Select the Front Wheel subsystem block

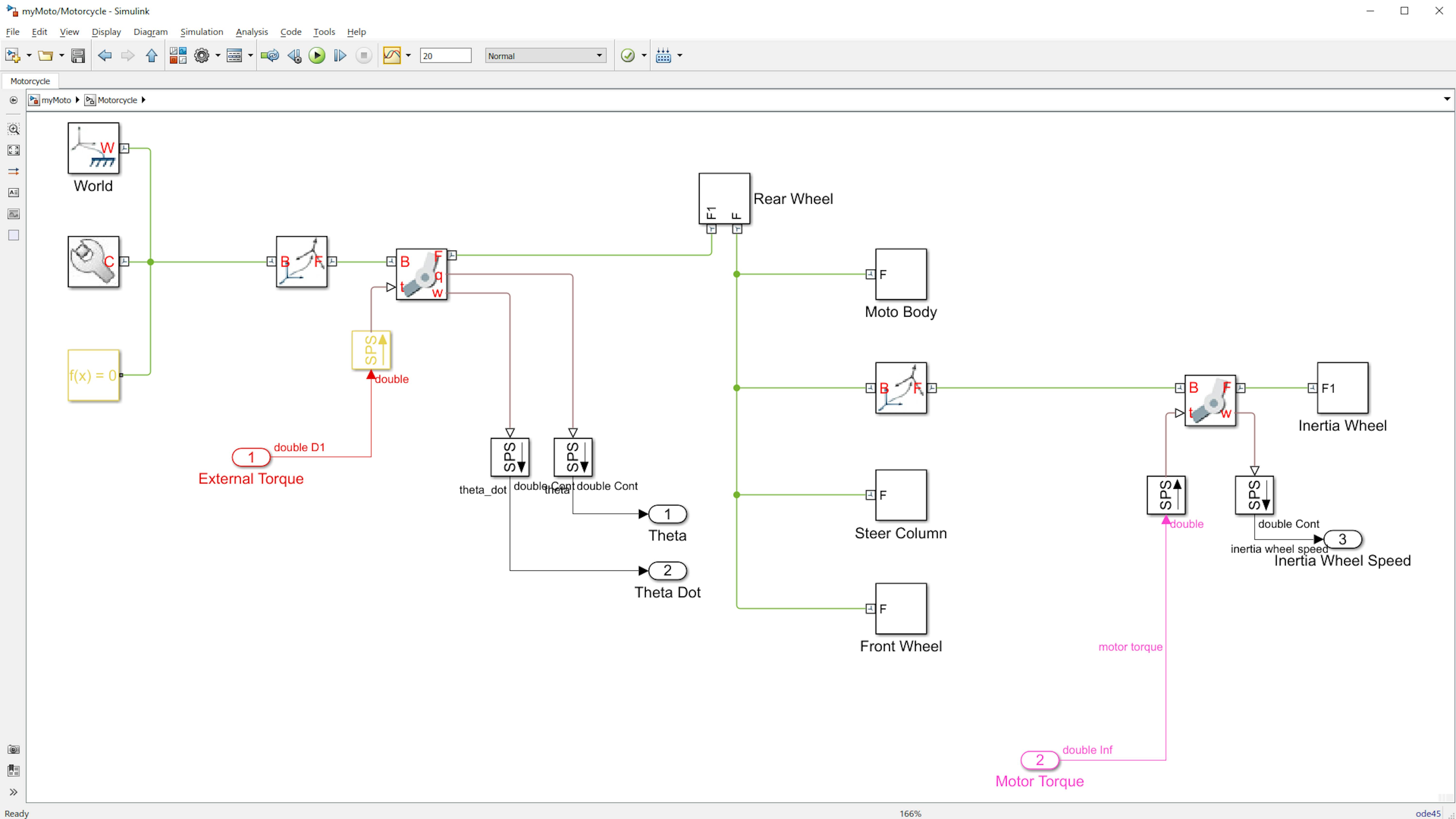tap(901, 609)
